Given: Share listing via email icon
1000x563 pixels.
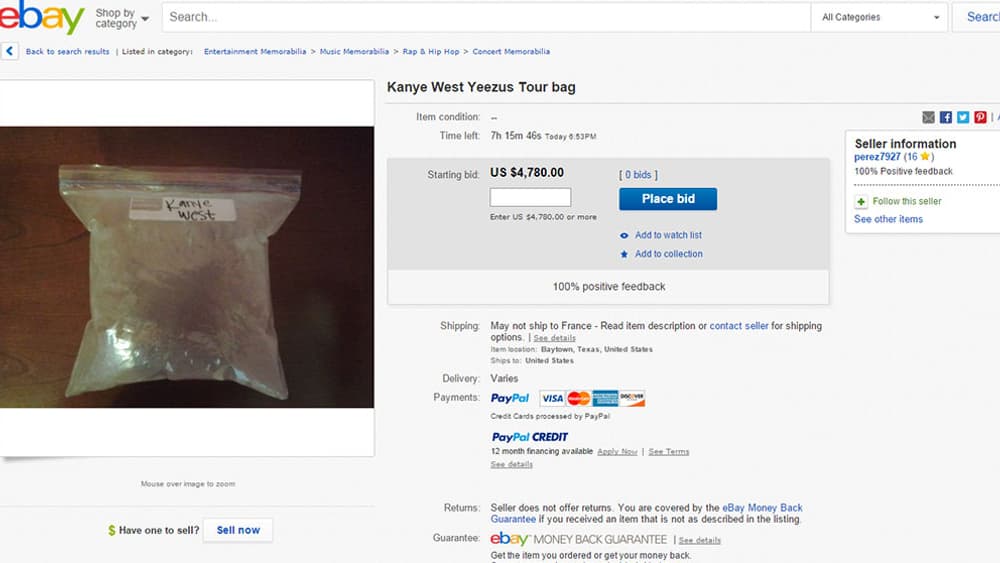Looking at the screenshot, I should 928,117.
